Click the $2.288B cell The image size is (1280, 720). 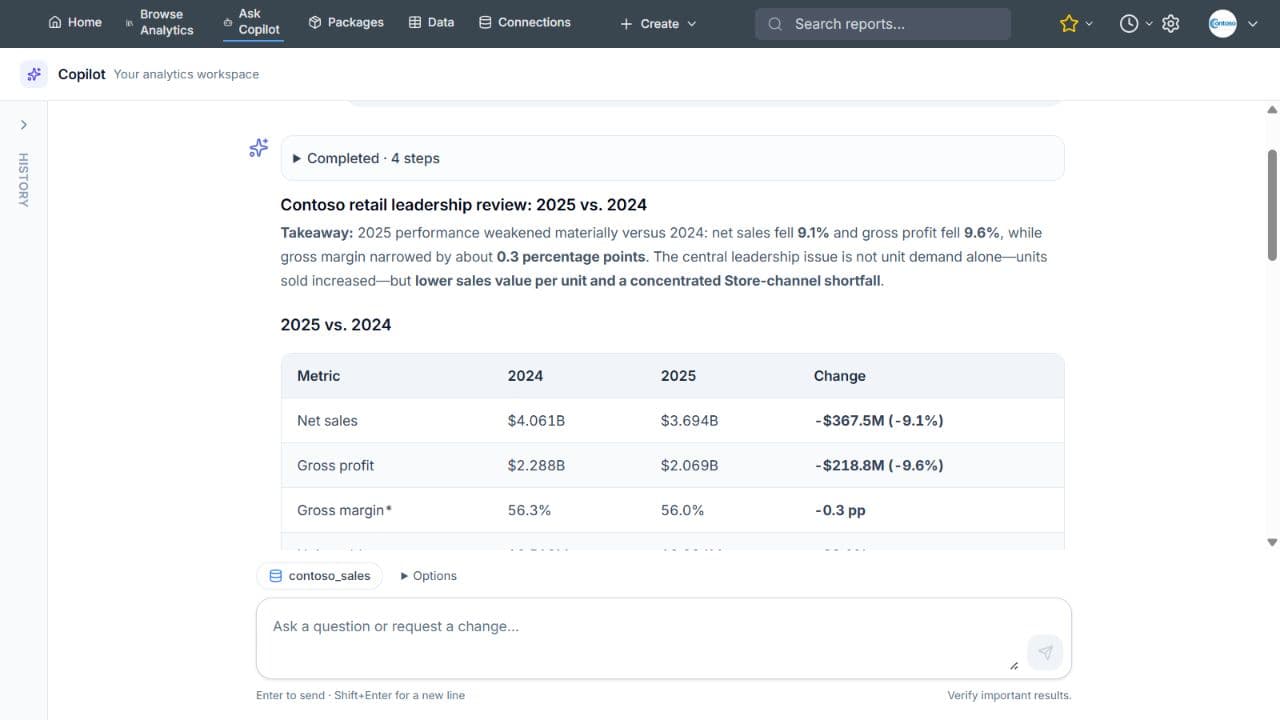click(536, 465)
